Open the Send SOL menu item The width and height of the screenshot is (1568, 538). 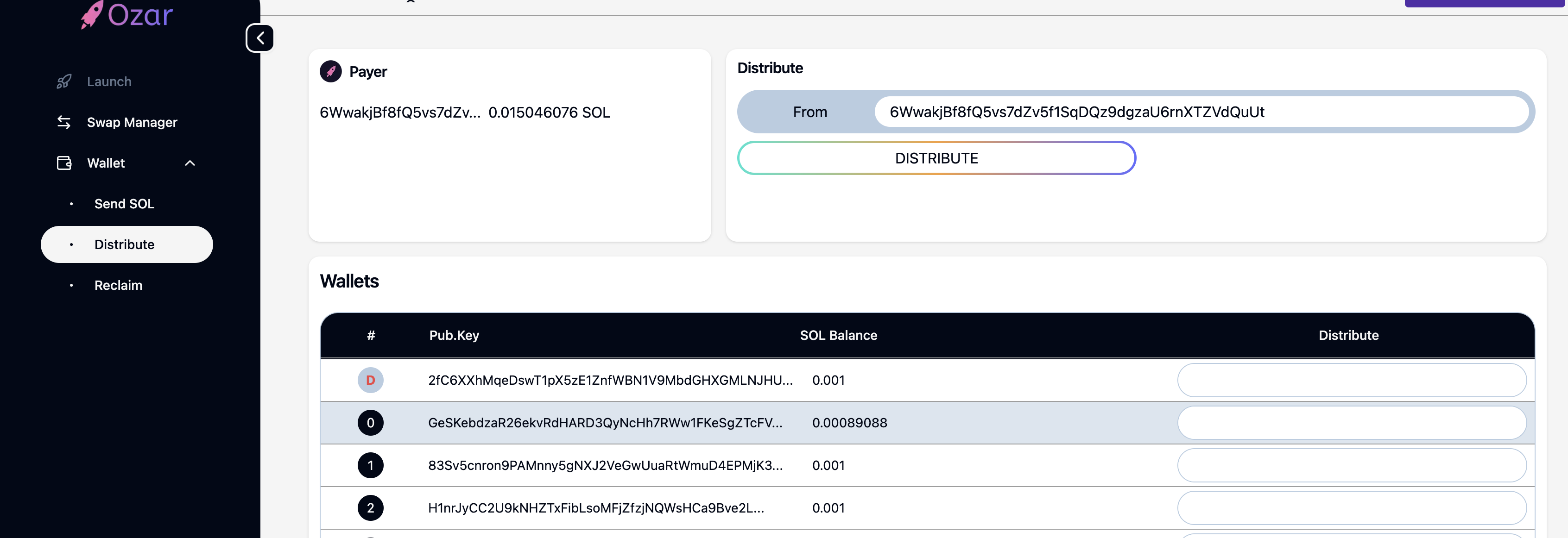(124, 204)
